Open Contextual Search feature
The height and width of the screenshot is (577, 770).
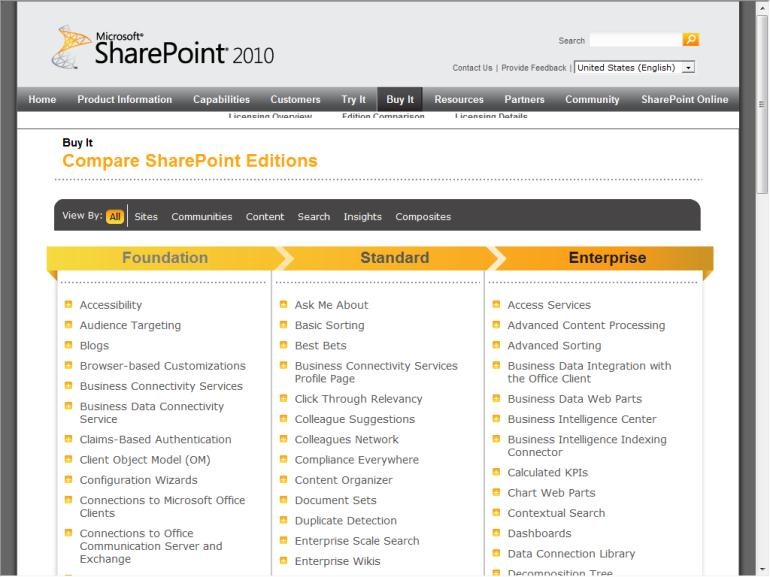click(x=556, y=513)
